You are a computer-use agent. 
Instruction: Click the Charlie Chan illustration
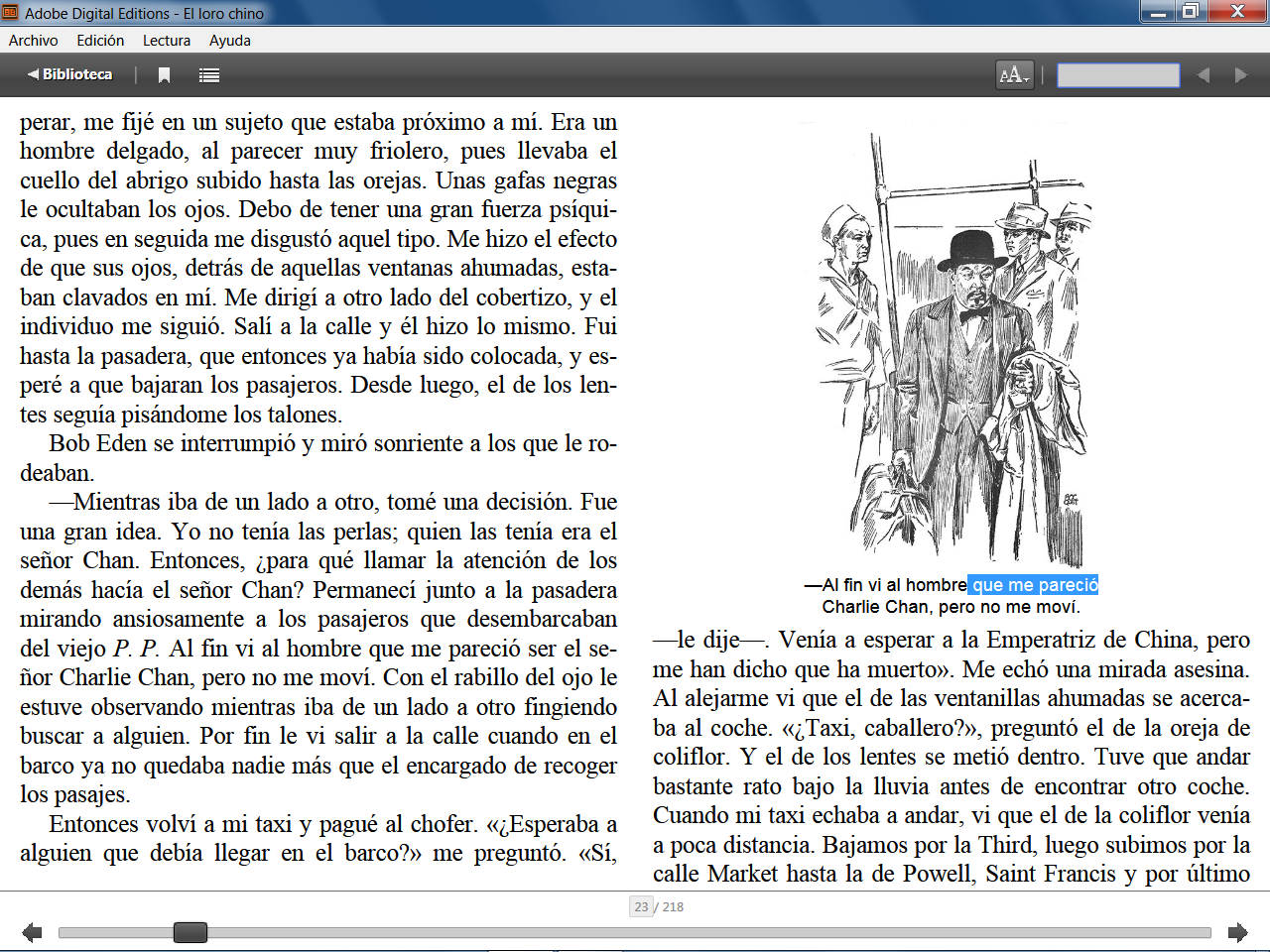(x=952, y=350)
